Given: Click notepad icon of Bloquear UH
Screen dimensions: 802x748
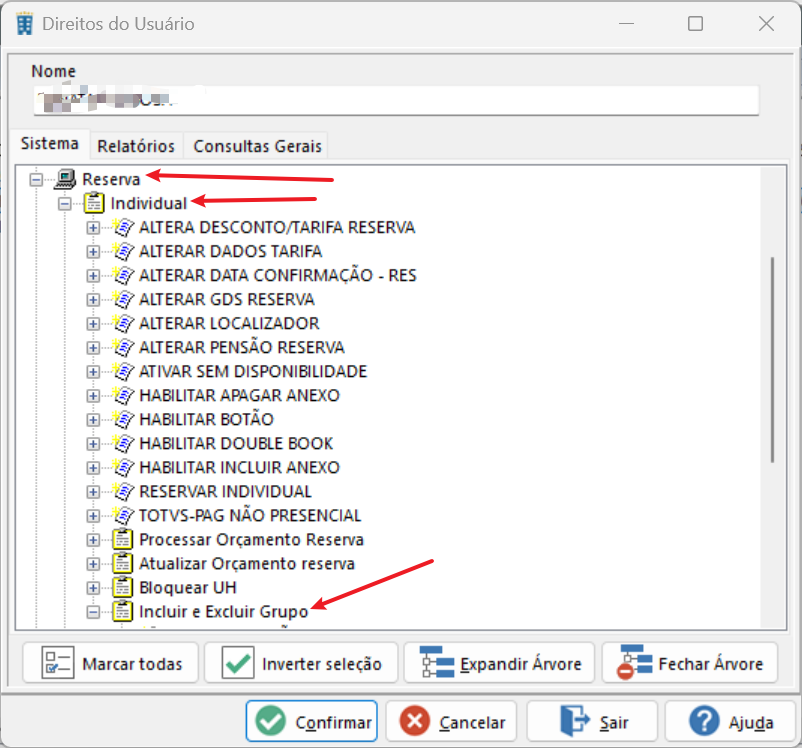Looking at the screenshot, I should 123,587.
